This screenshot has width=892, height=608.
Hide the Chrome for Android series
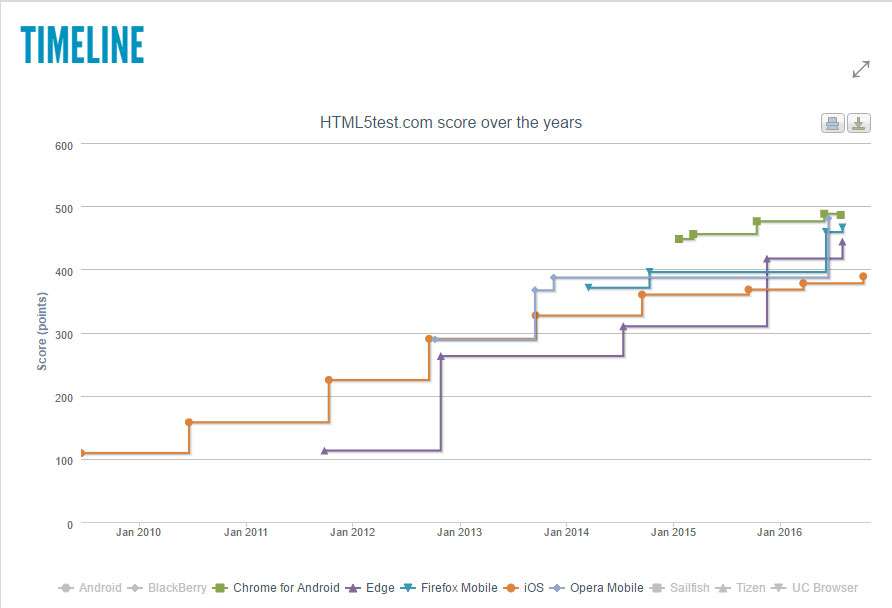pyautogui.click(x=276, y=588)
